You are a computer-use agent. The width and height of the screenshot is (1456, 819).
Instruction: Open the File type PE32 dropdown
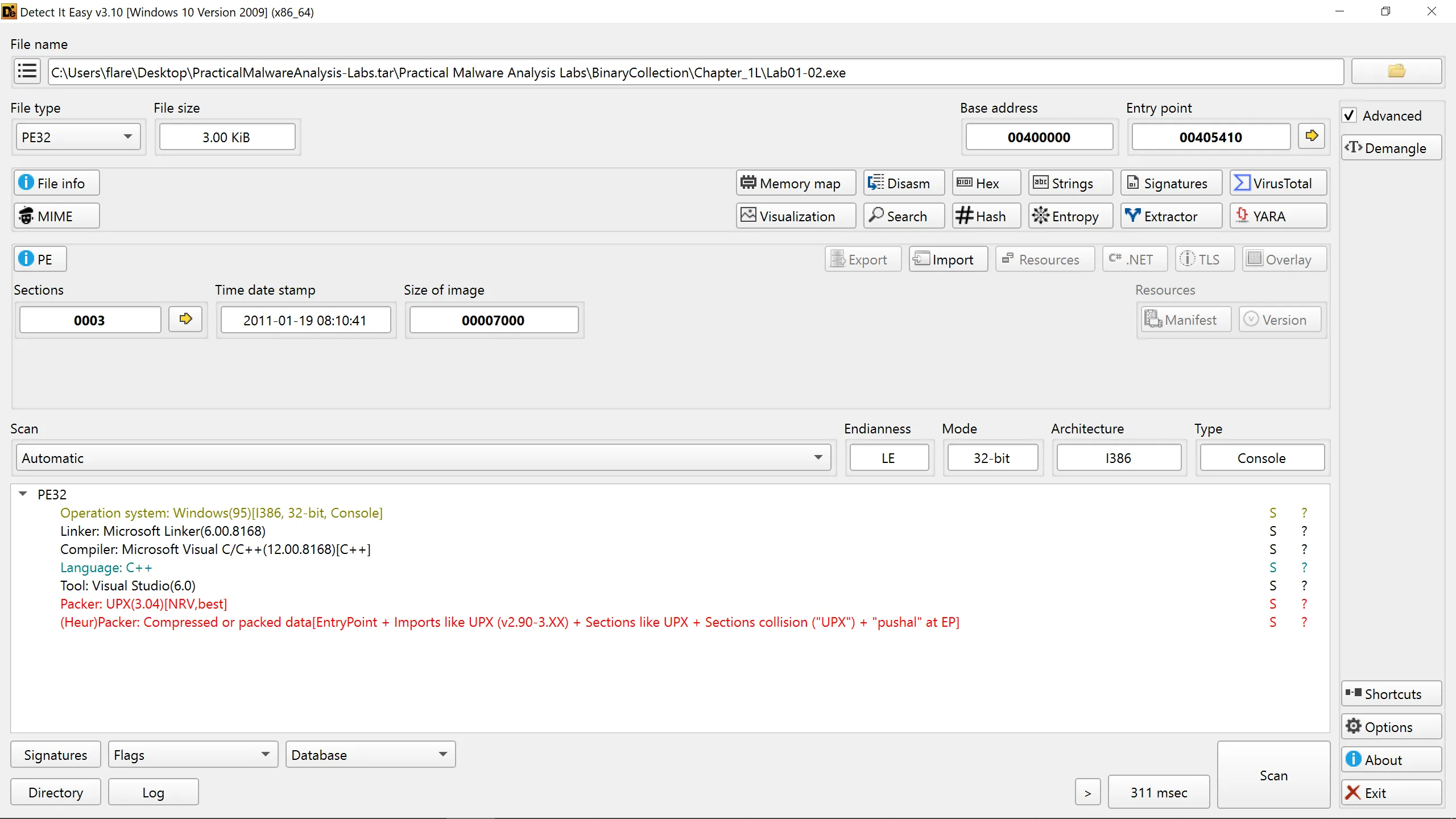pyautogui.click(x=77, y=137)
